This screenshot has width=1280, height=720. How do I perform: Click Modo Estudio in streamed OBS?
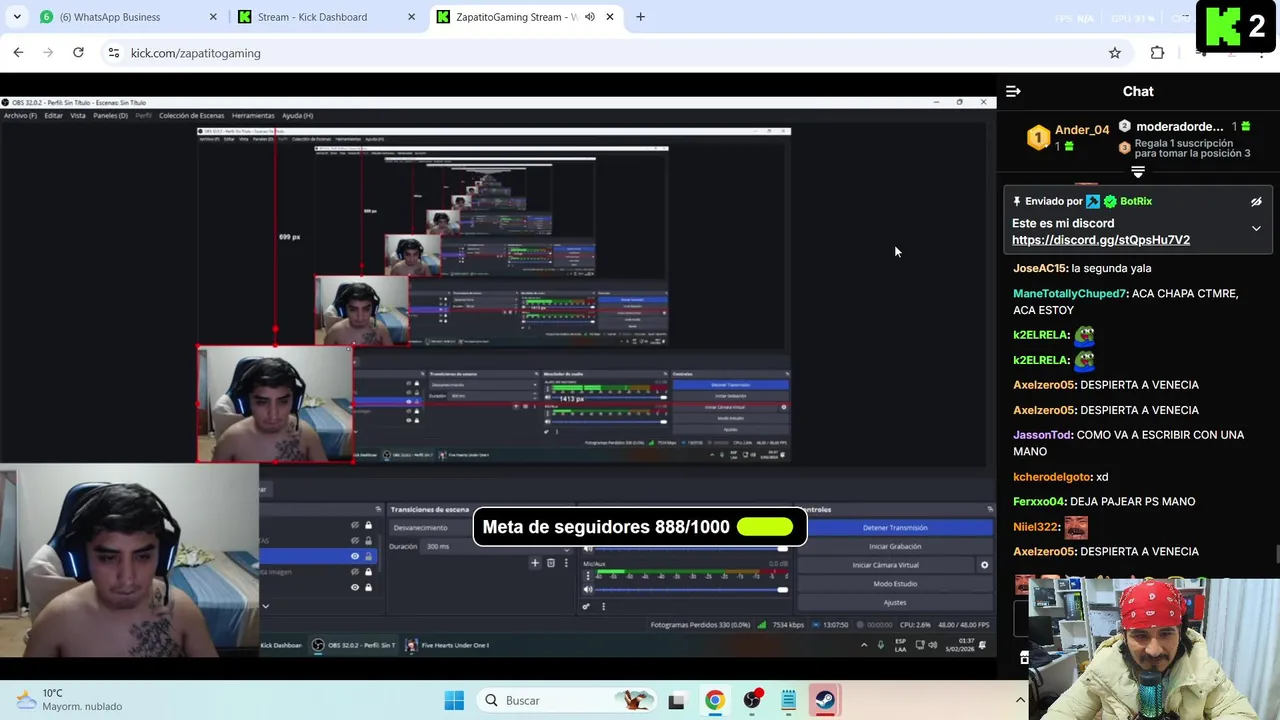[x=895, y=584]
